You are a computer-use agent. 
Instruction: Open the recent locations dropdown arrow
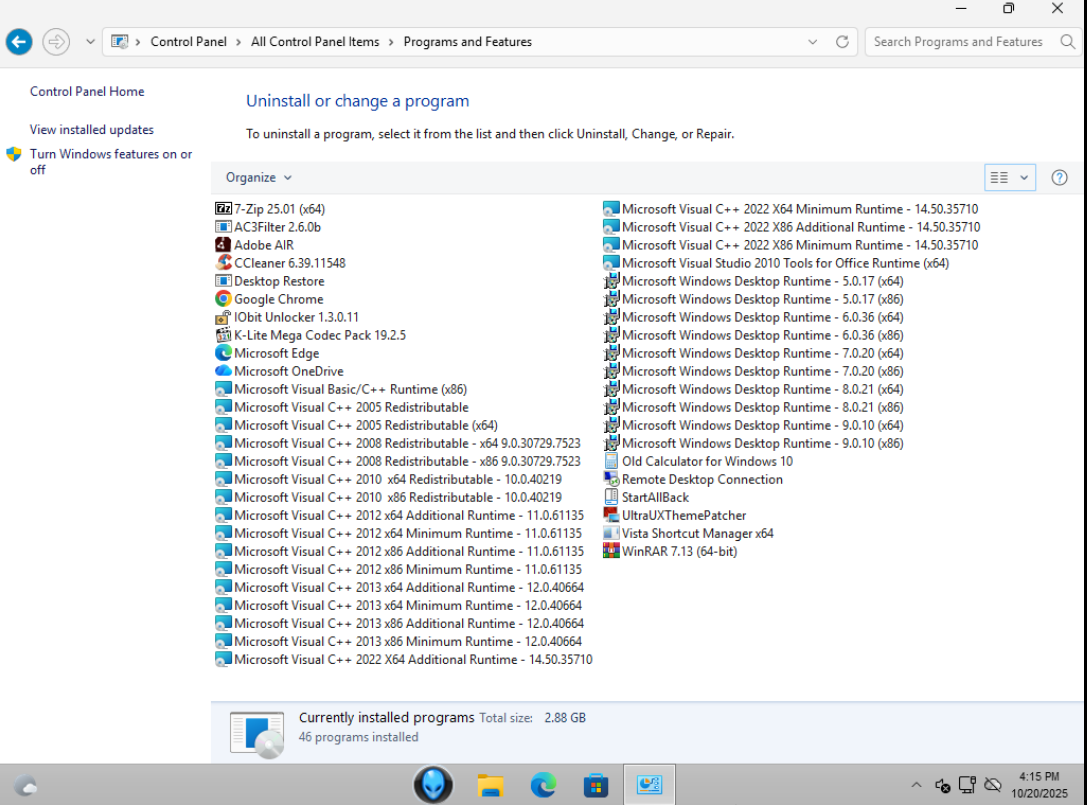(x=90, y=42)
